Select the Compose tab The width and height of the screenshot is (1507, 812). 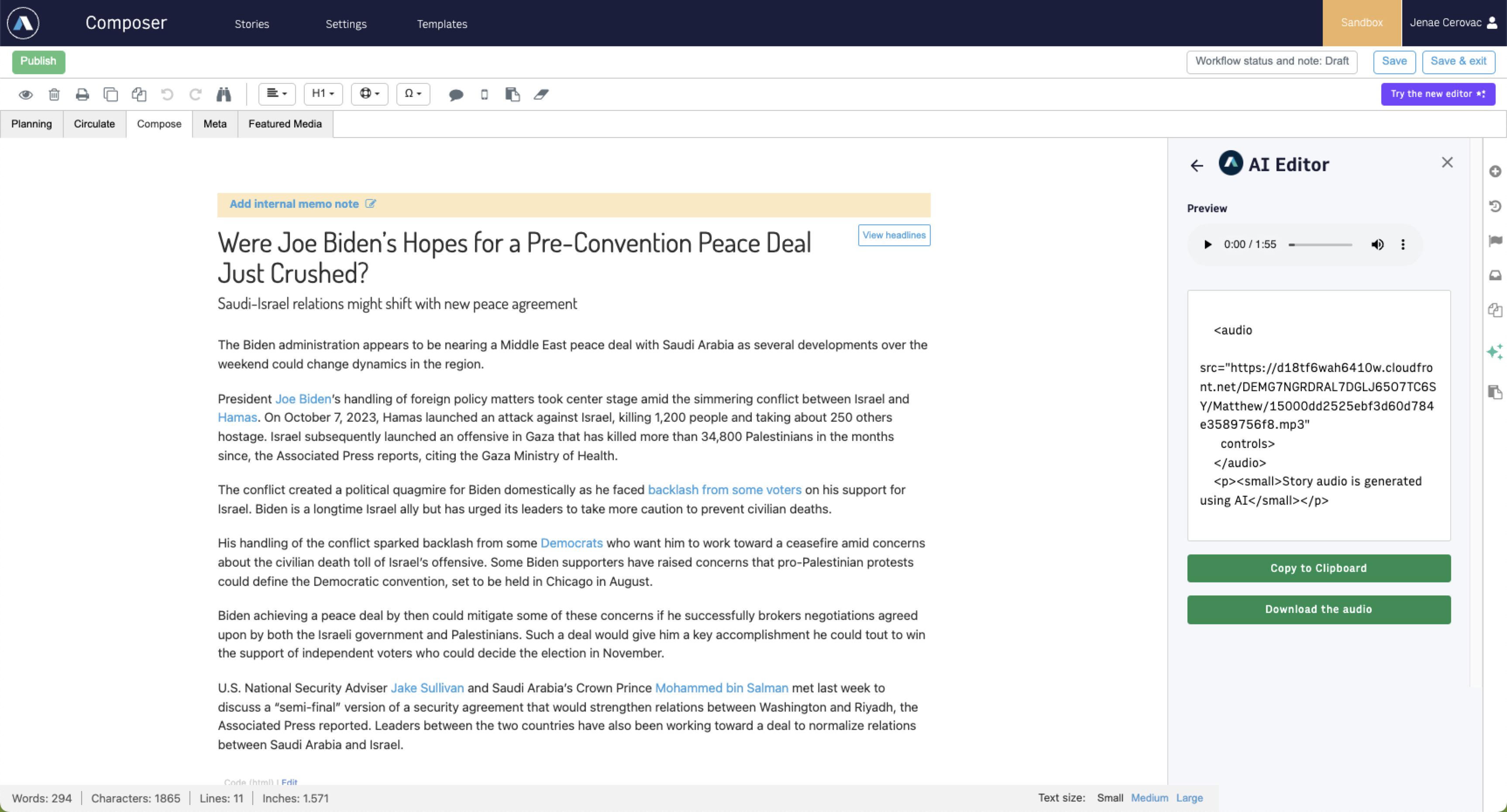[x=159, y=124]
